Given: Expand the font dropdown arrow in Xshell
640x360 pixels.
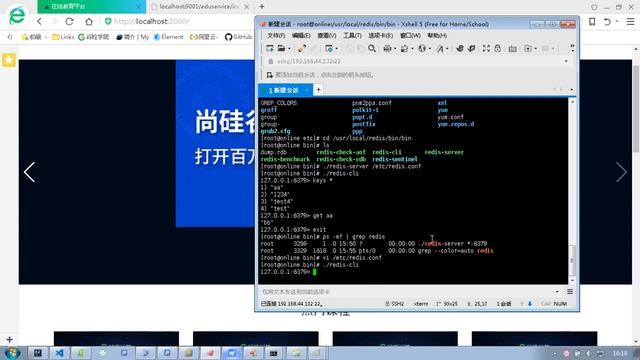Looking at the screenshot, I should [x=447, y=49].
